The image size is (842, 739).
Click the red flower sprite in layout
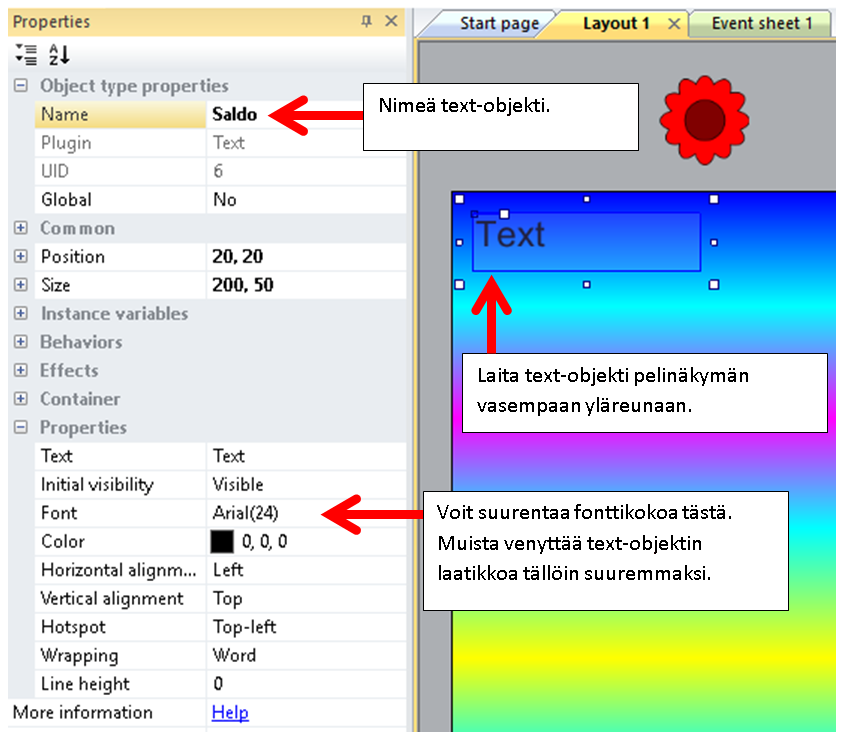tap(704, 119)
